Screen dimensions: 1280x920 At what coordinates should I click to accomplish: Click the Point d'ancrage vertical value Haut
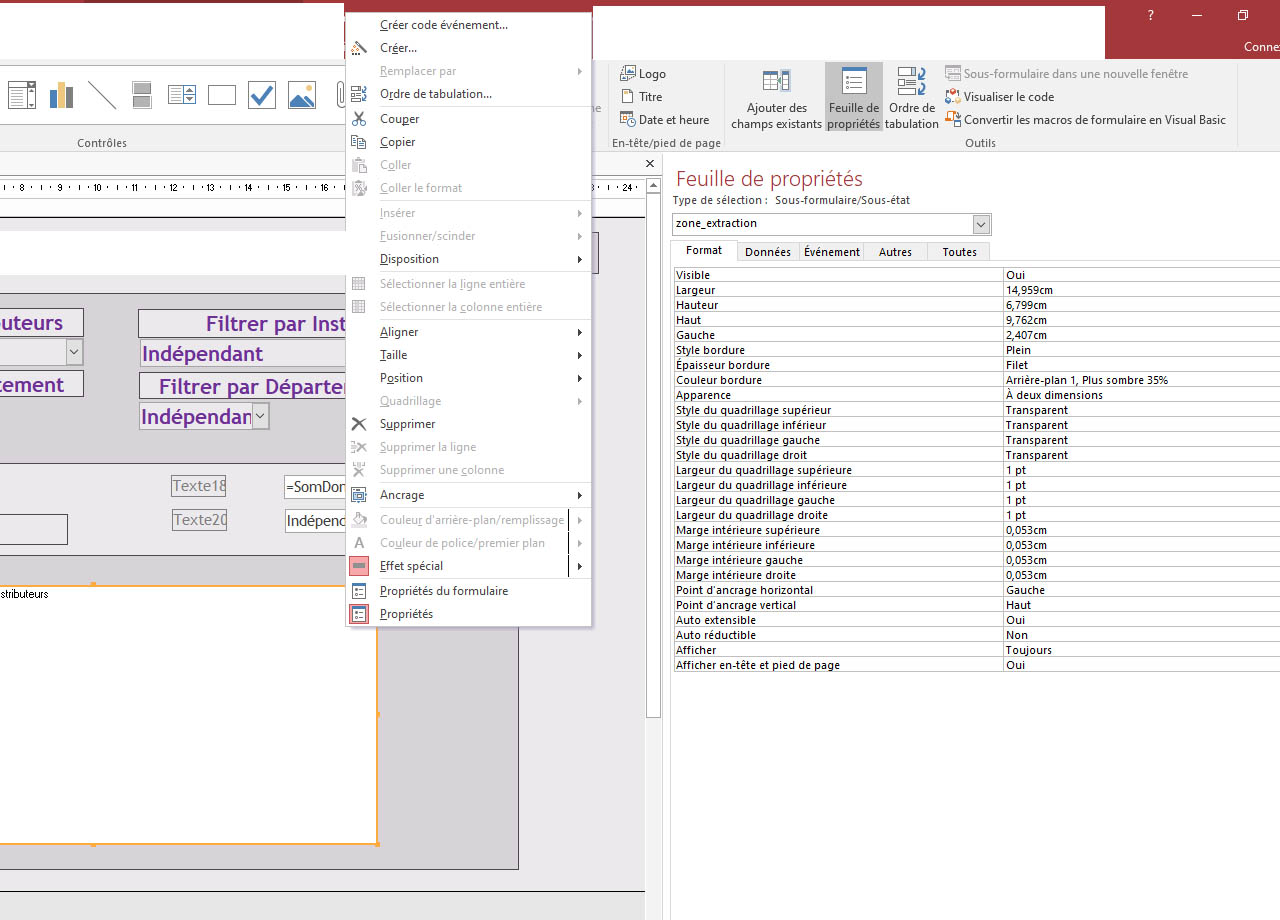pos(1141,605)
